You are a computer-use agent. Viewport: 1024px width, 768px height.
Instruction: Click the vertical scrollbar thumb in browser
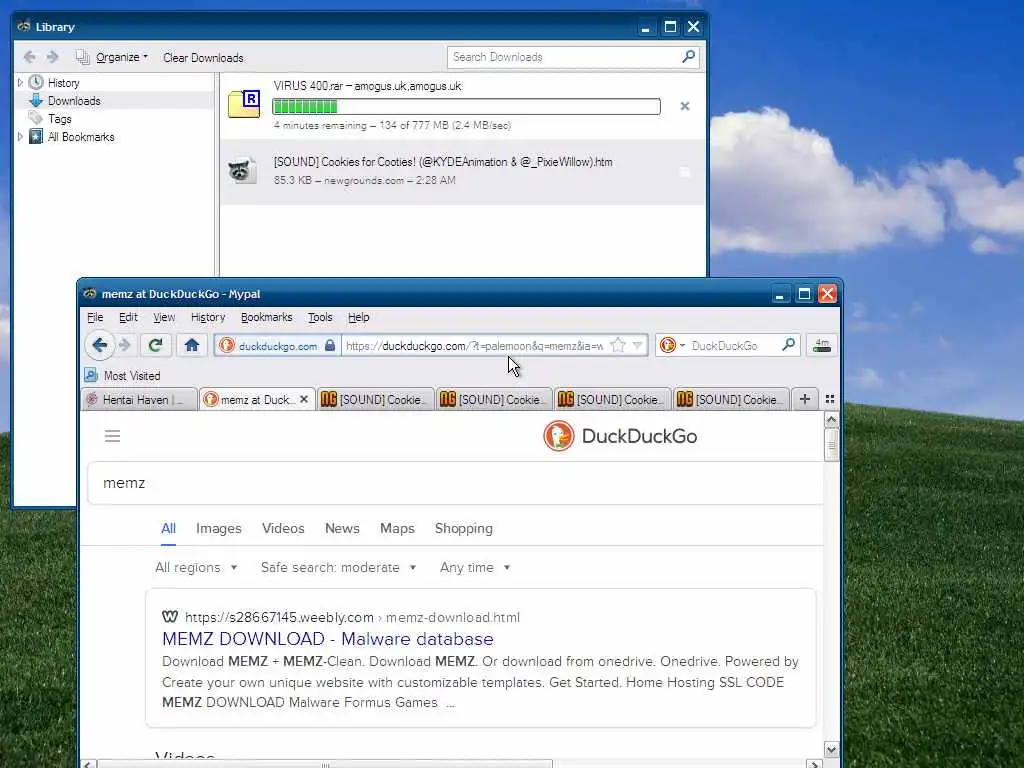click(x=831, y=445)
